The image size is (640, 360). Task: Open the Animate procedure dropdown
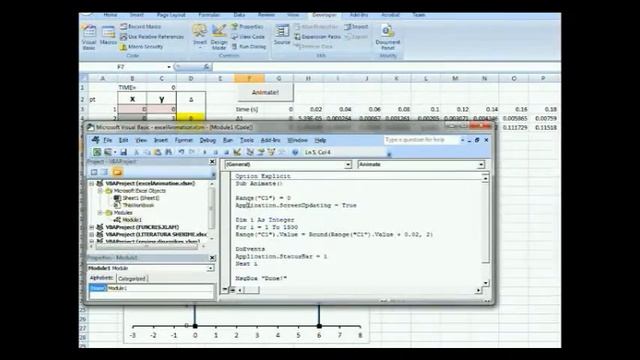[481, 164]
